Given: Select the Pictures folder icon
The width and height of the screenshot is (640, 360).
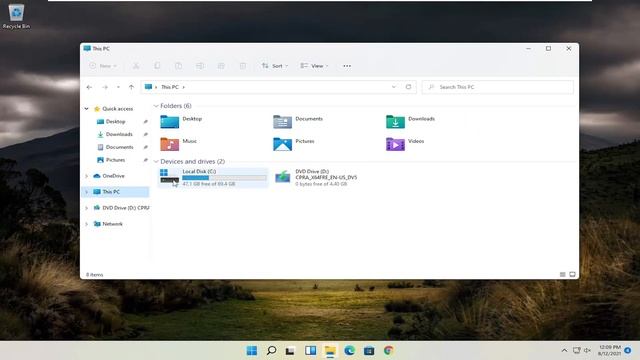Looking at the screenshot, I should [x=282, y=144].
